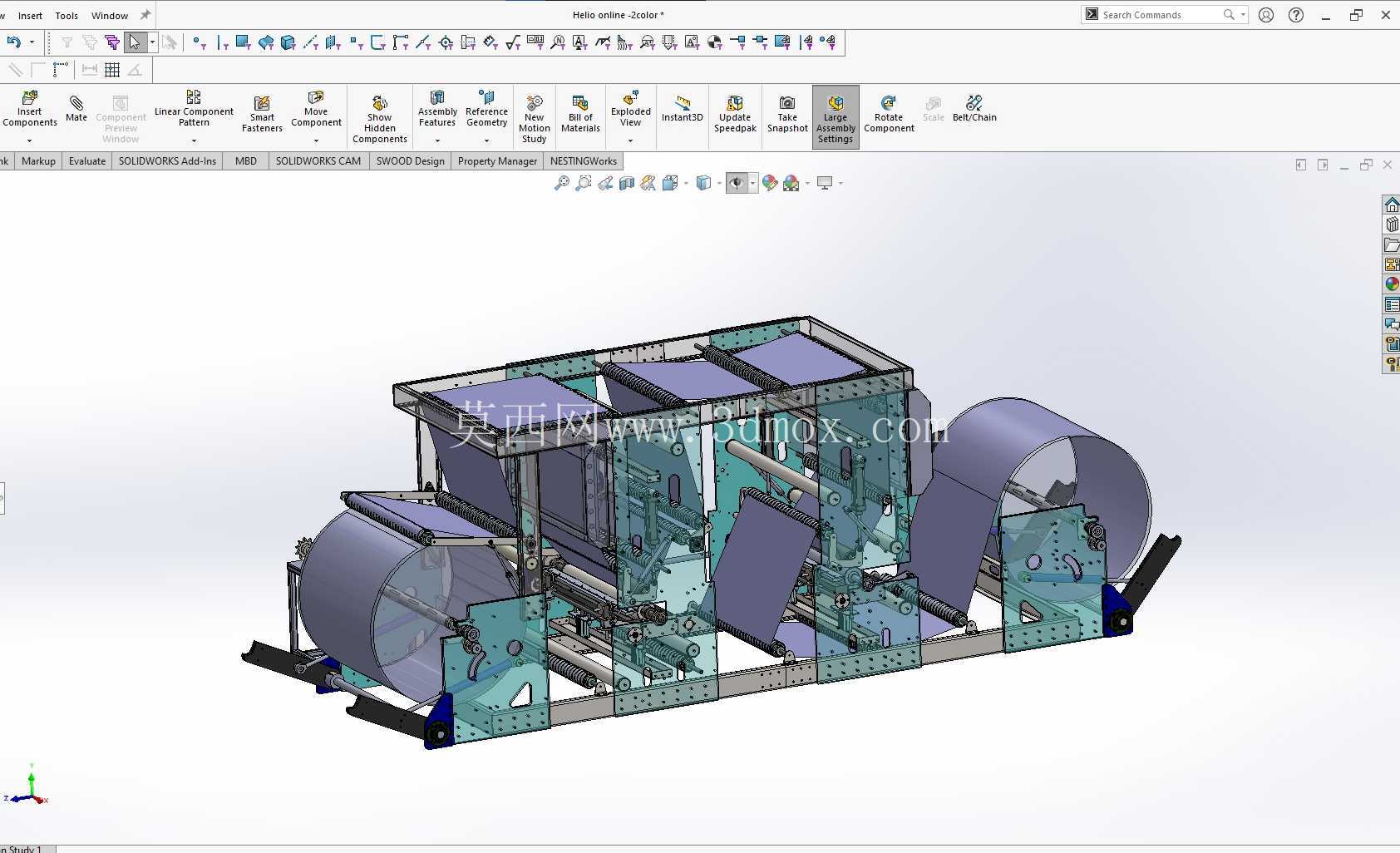
Task: Click Zoom to Area icon
Action: (x=584, y=183)
